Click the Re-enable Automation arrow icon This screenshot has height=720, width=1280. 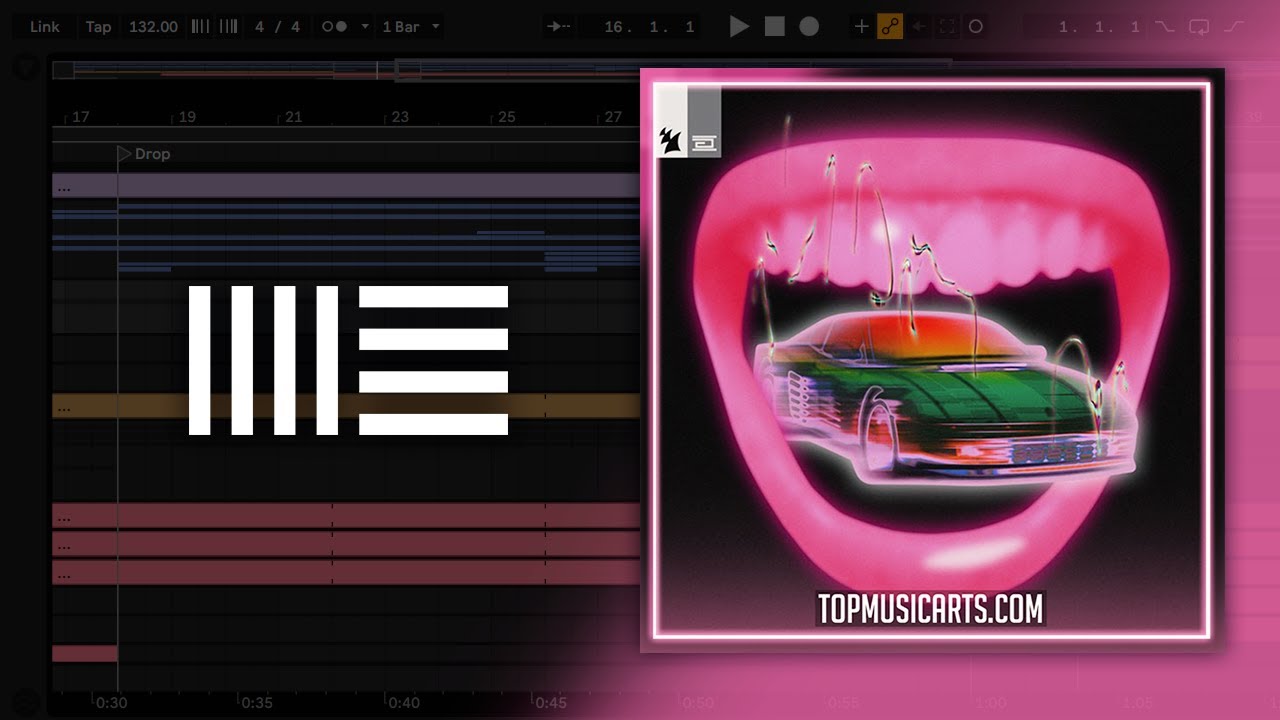pyautogui.click(x=918, y=27)
